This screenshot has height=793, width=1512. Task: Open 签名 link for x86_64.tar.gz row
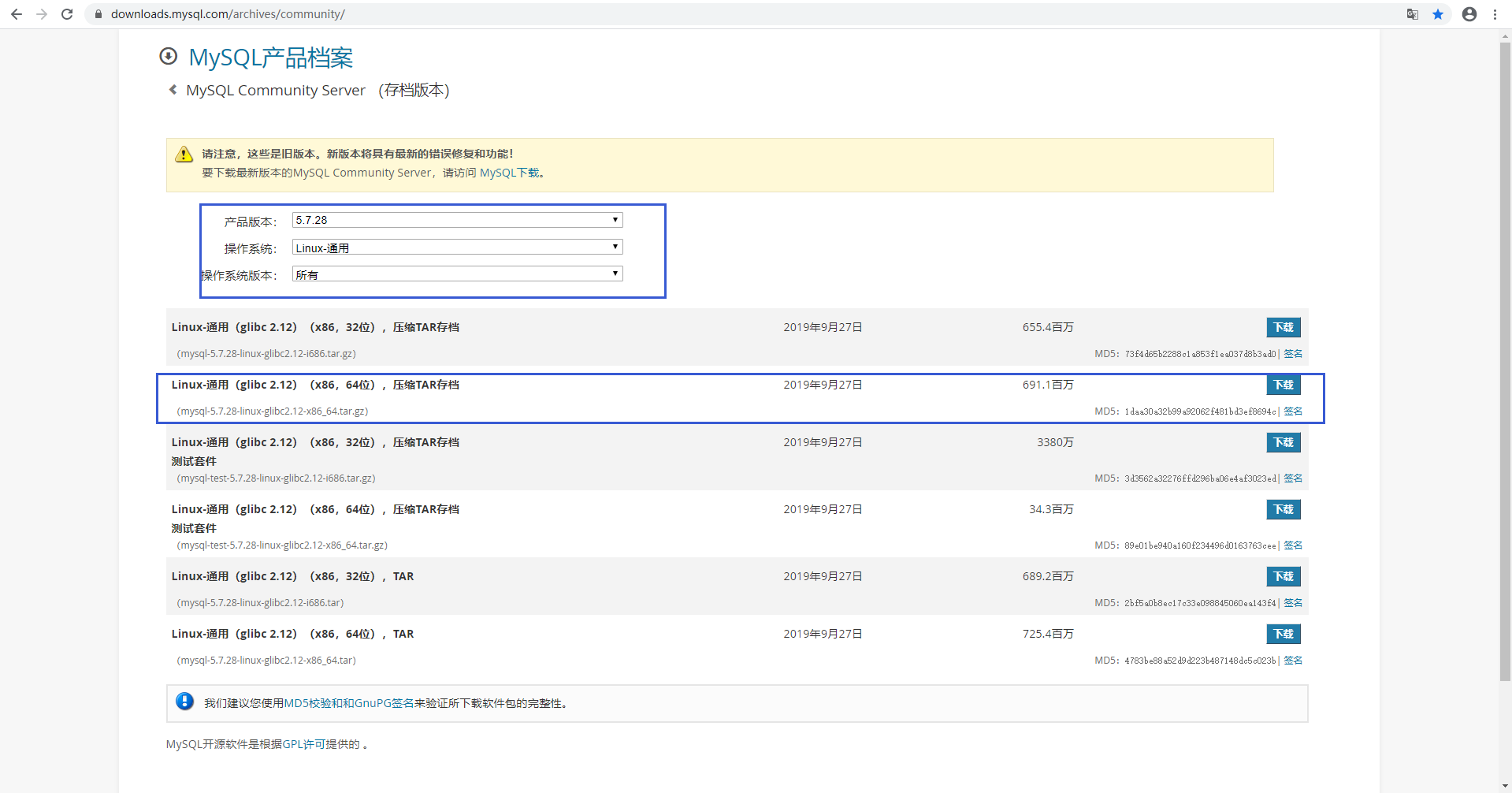click(1293, 411)
